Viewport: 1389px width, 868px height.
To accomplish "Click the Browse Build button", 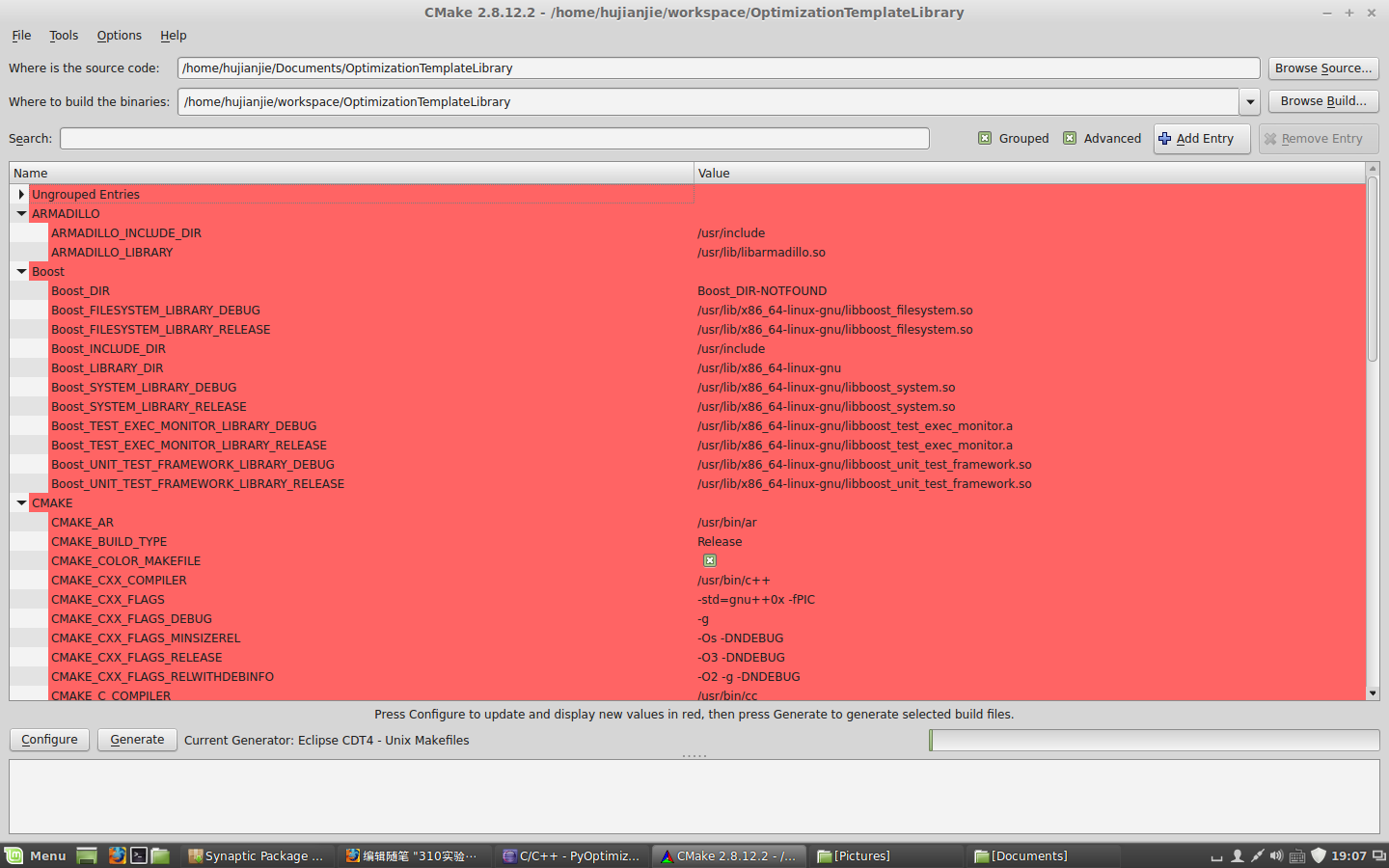I will tap(1323, 100).
